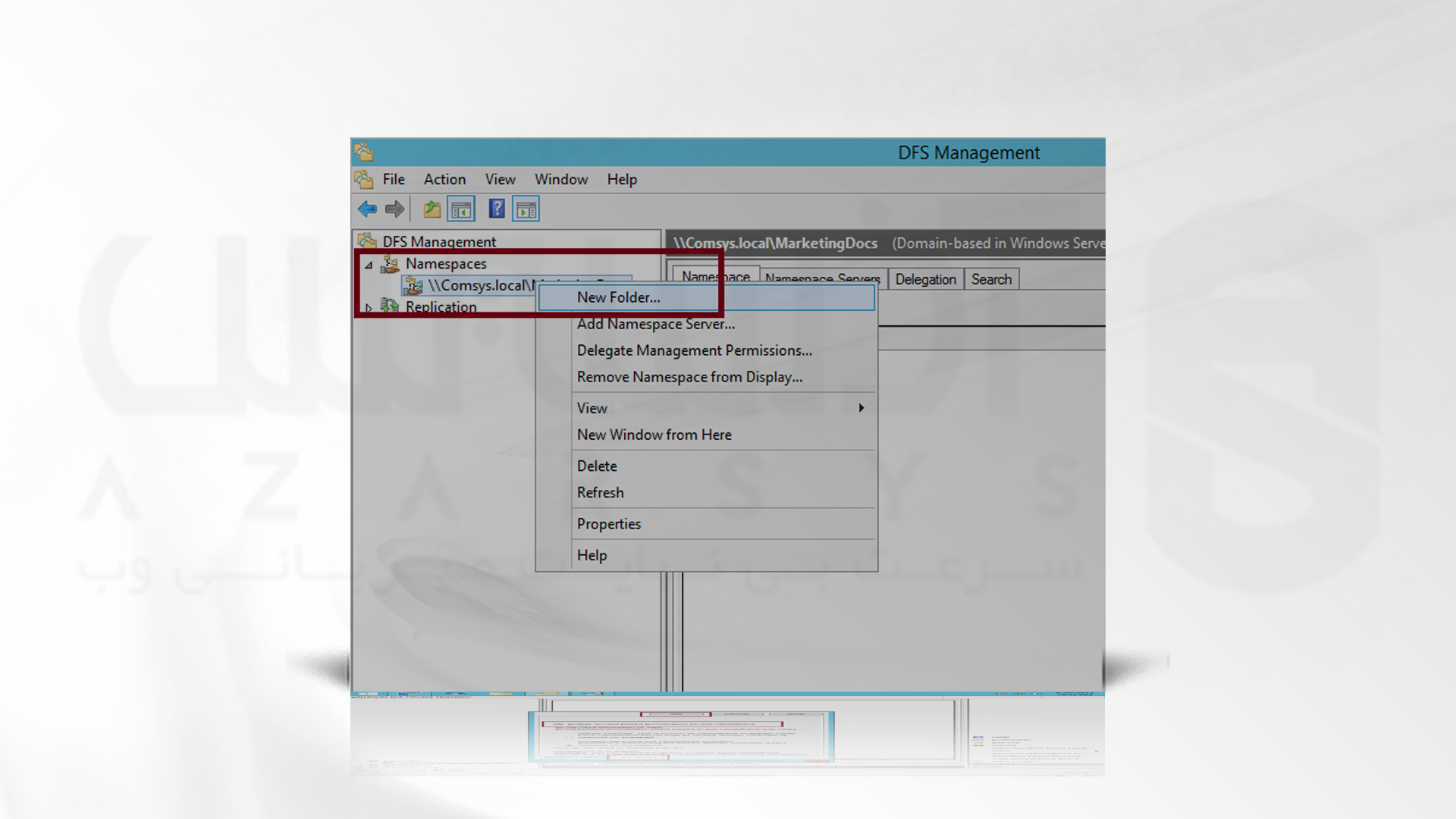Screen dimensions: 1456x819
Task: Click the help question mark icon
Action: (x=497, y=209)
